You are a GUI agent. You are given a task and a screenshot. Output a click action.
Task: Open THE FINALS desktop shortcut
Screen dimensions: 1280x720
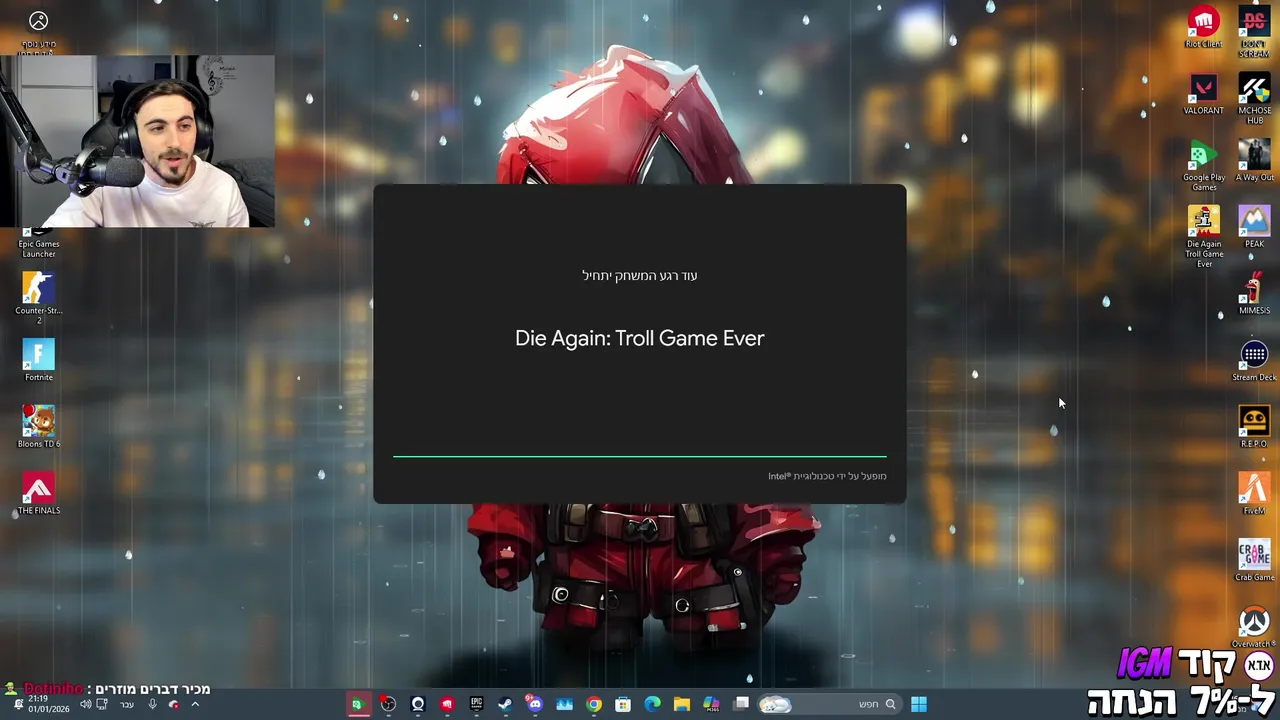point(39,494)
